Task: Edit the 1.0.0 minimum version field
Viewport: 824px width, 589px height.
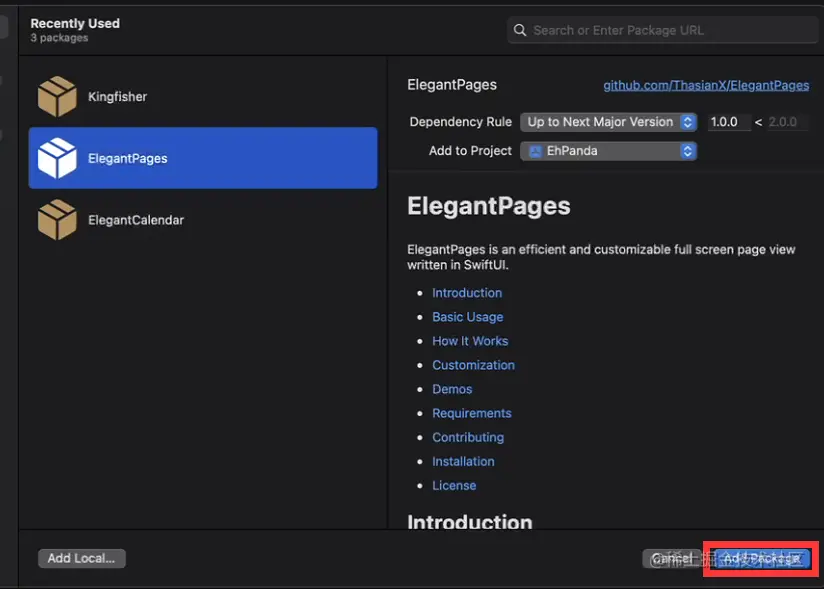Action: click(729, 122)
